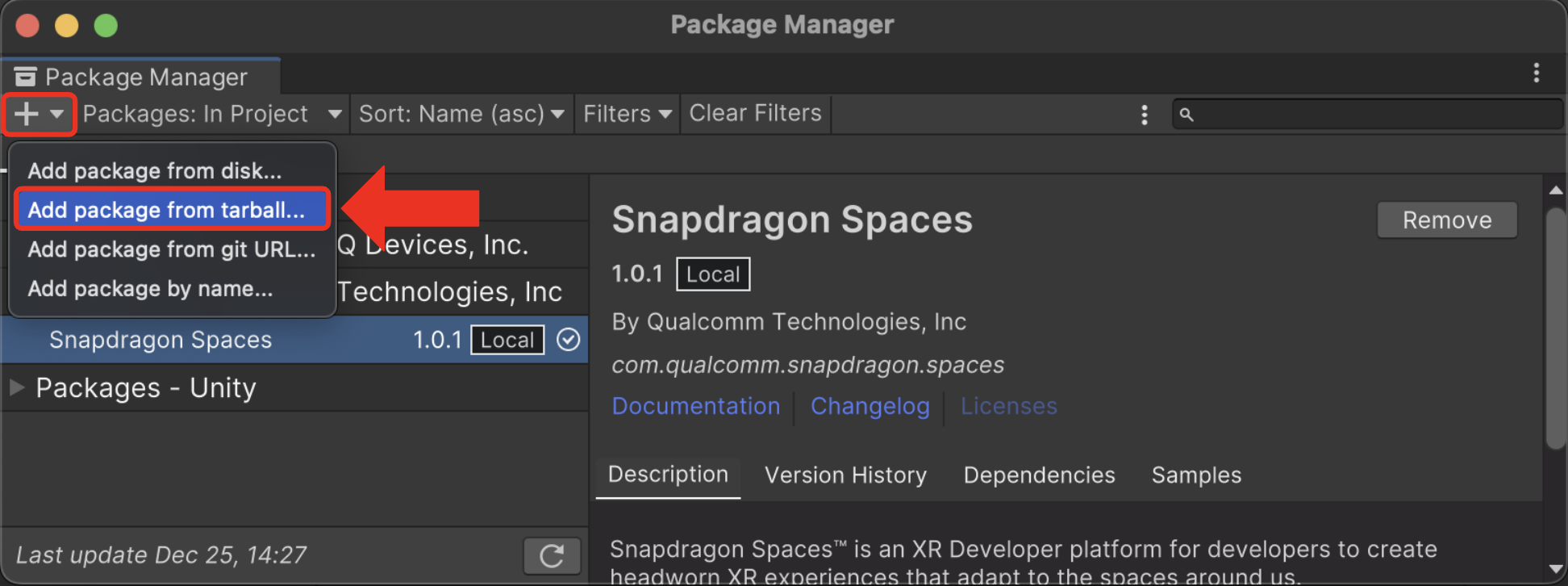Select the Snapdragon Spaces package row
This screenshot has height=586, width=1568.
(294, 340)
